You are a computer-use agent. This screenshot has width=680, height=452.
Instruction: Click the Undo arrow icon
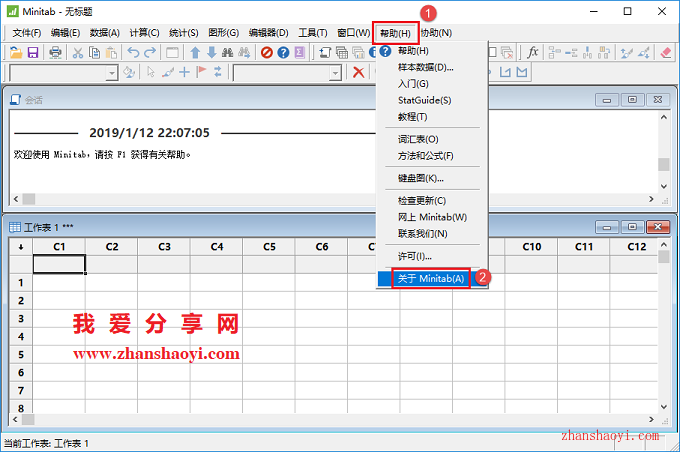pos(133,52)
